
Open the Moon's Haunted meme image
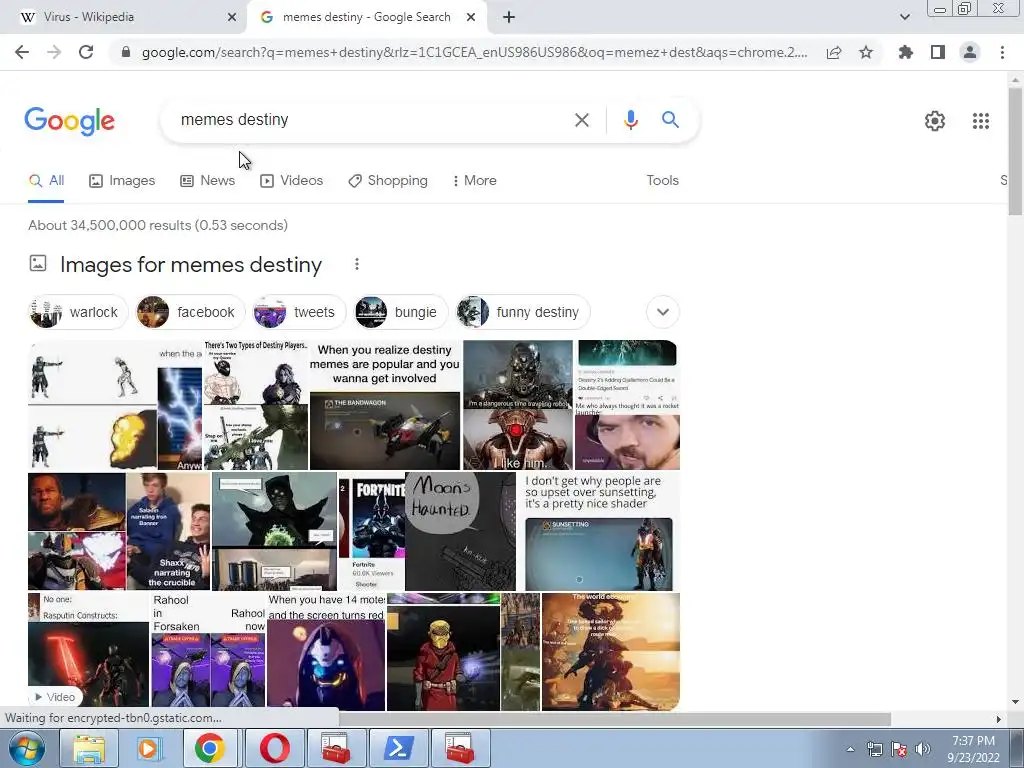(460, 532)
